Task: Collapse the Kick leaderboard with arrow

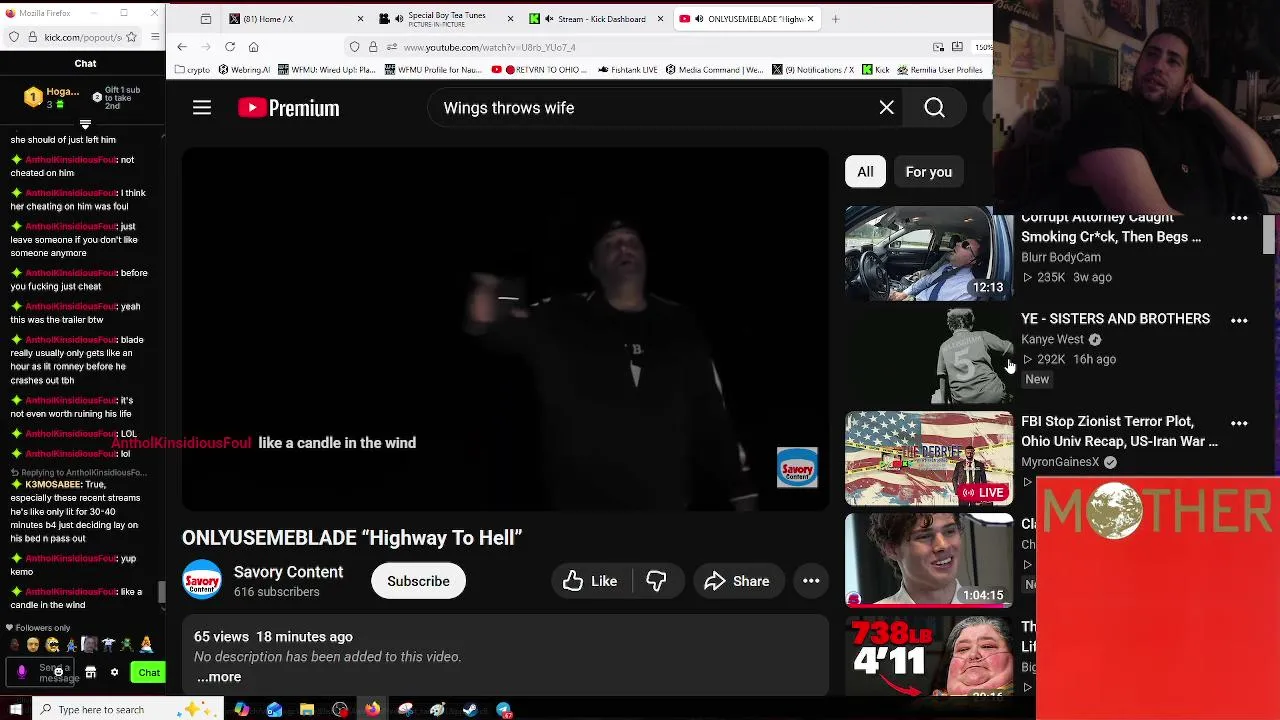Action: (x=85, y=125)
